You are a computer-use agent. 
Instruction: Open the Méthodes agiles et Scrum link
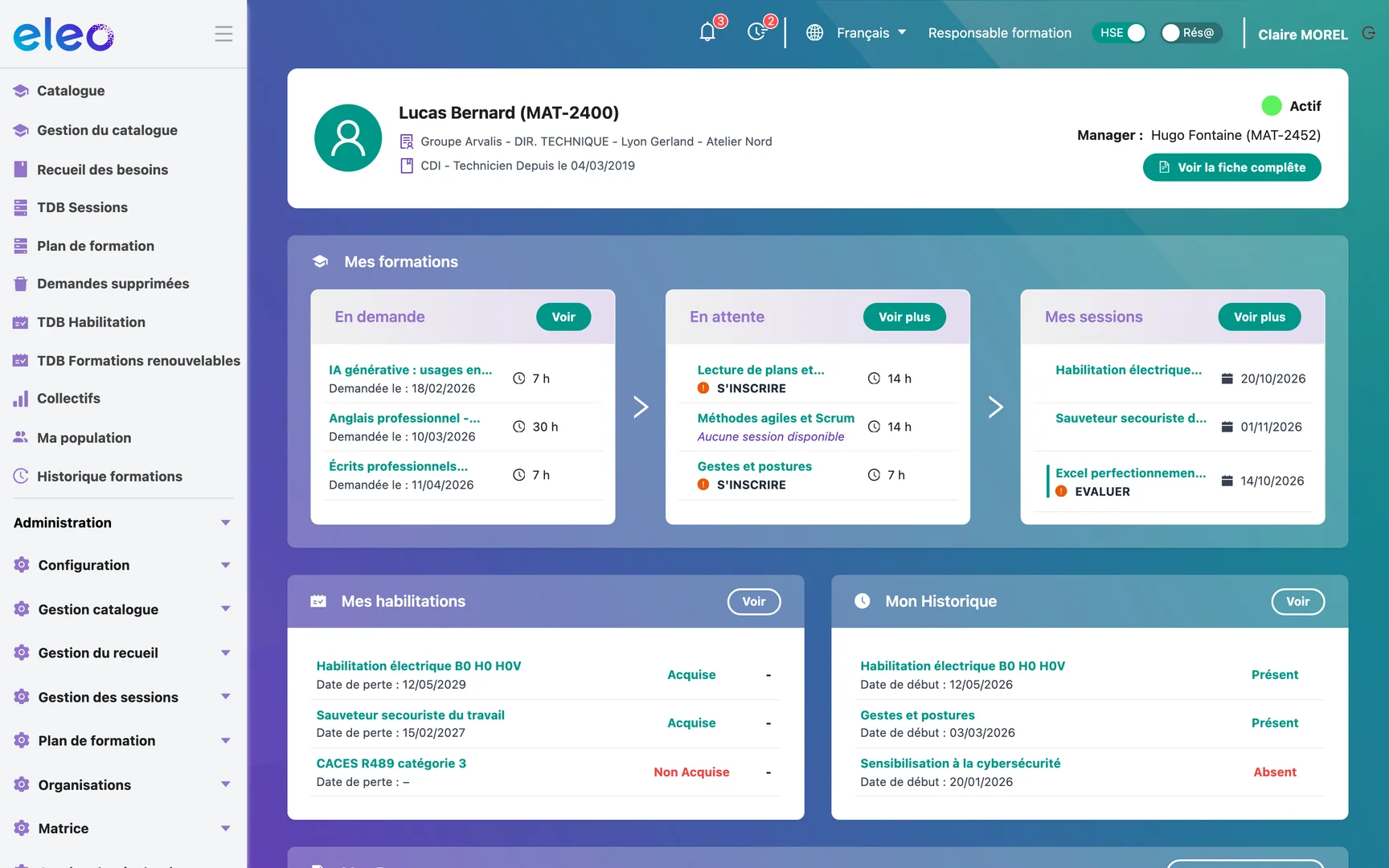pos(776,418)
